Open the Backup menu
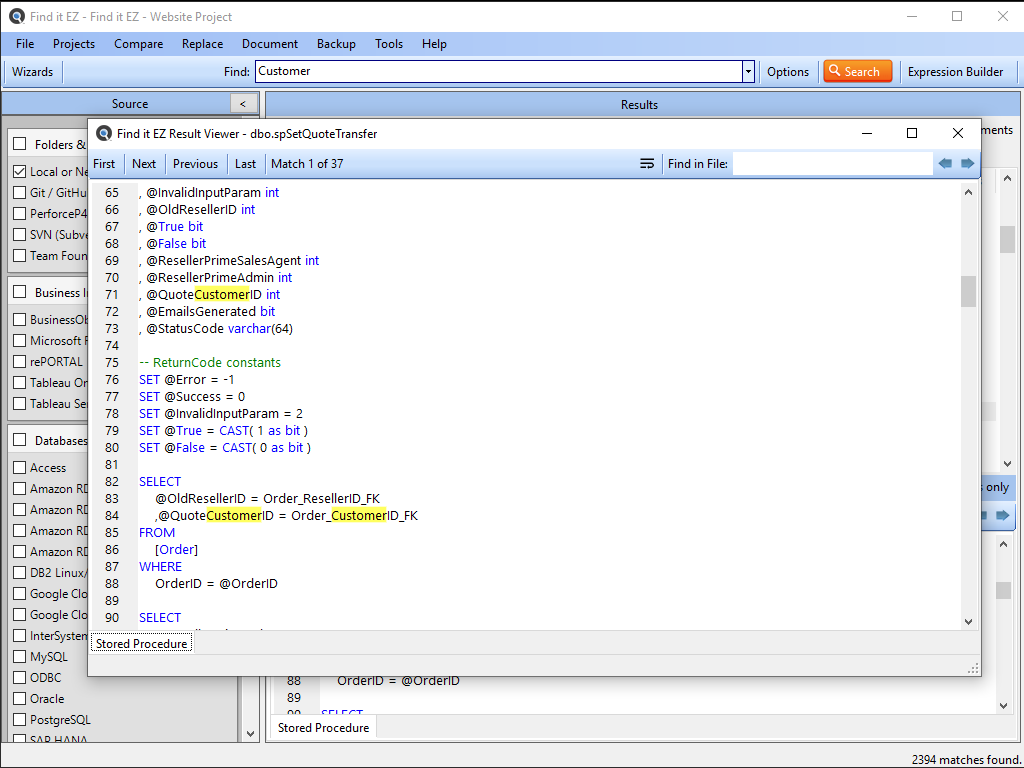This screenshot has width=1024, height=768. [x=336, y=44]
